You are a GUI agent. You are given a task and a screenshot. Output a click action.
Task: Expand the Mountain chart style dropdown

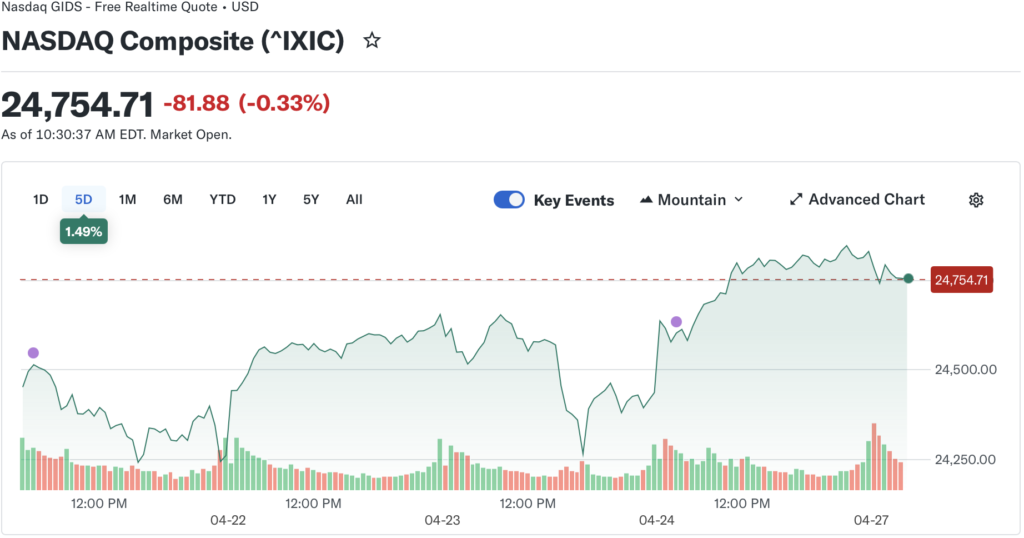pyautogui.click(x=739, y=200)
